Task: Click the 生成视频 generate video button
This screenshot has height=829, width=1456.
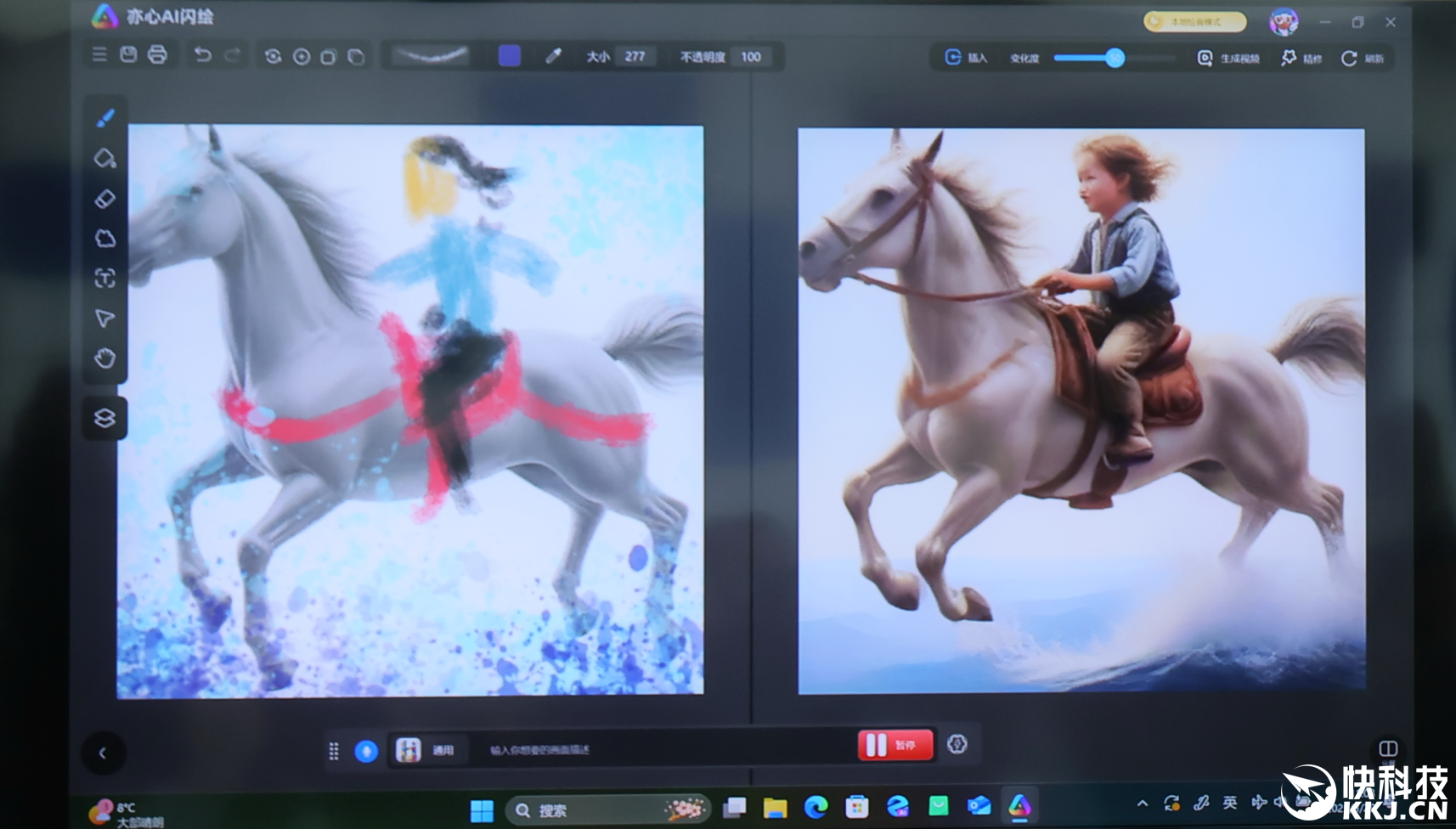Action: pyautogui.click(x=1228, y=58)
